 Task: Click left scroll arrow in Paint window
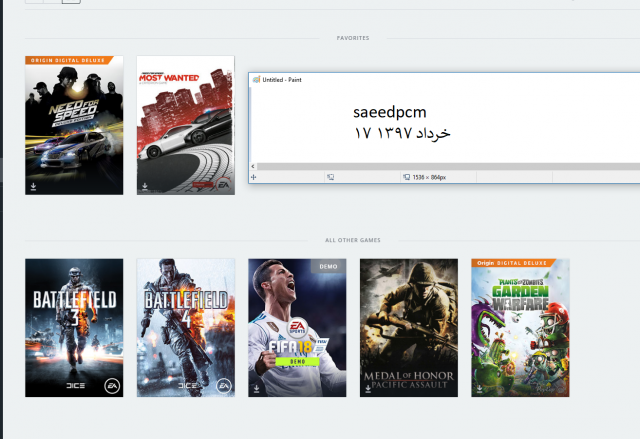tap(253, 165)
